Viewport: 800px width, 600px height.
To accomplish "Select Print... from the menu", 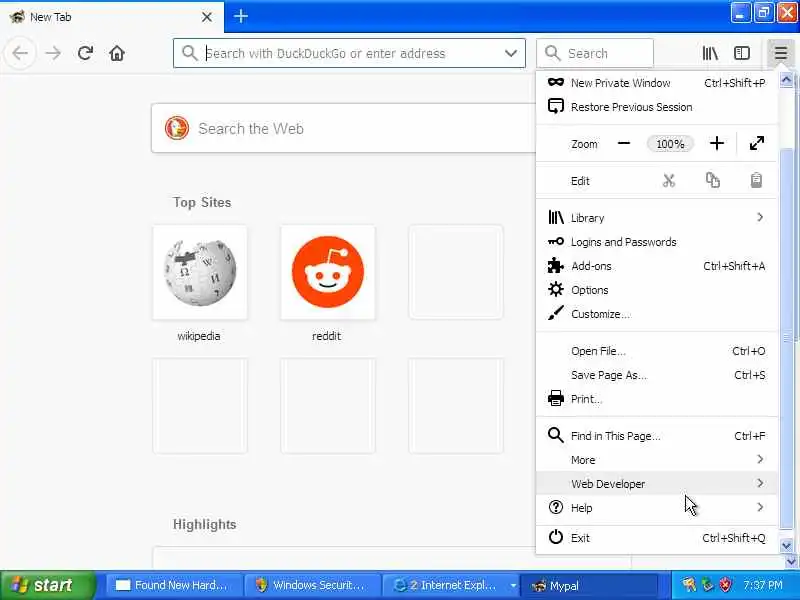I will [x=657, y=399].
